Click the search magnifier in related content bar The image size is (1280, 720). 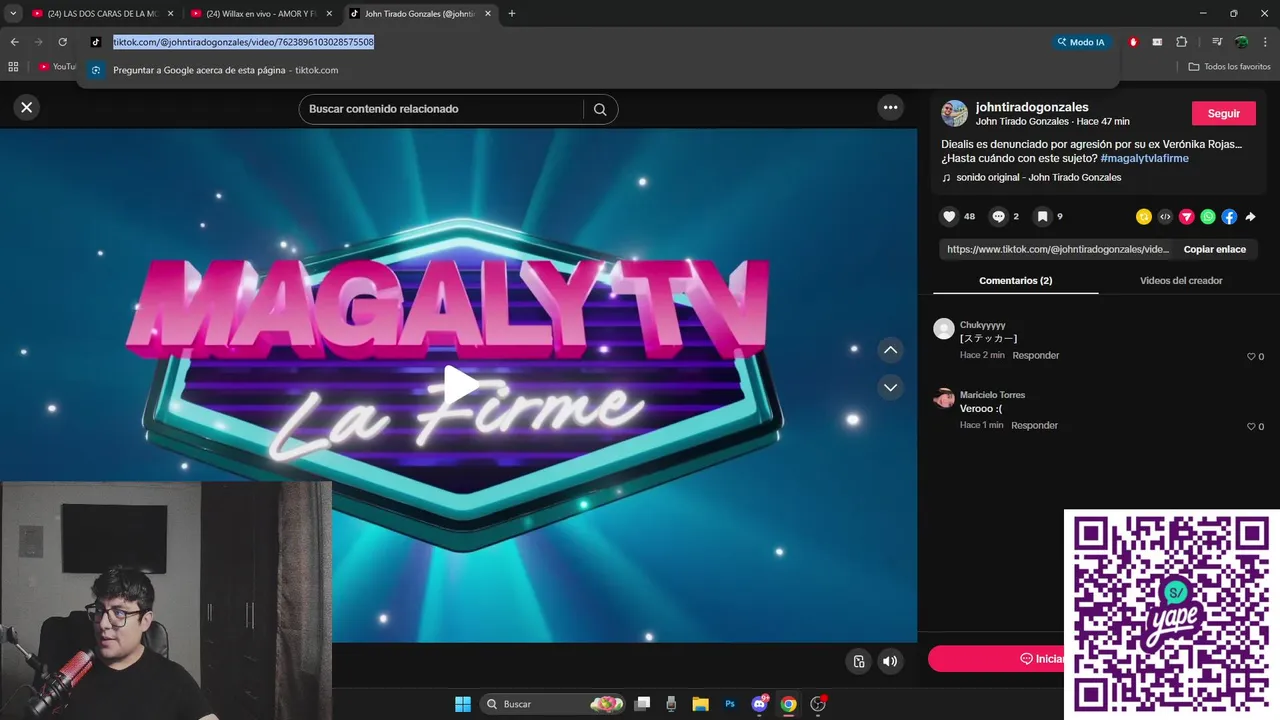click(x=600, y=109)
